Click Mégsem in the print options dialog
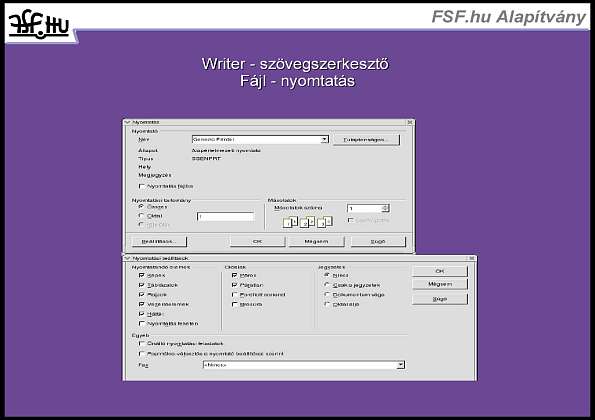 pos(440,284)
